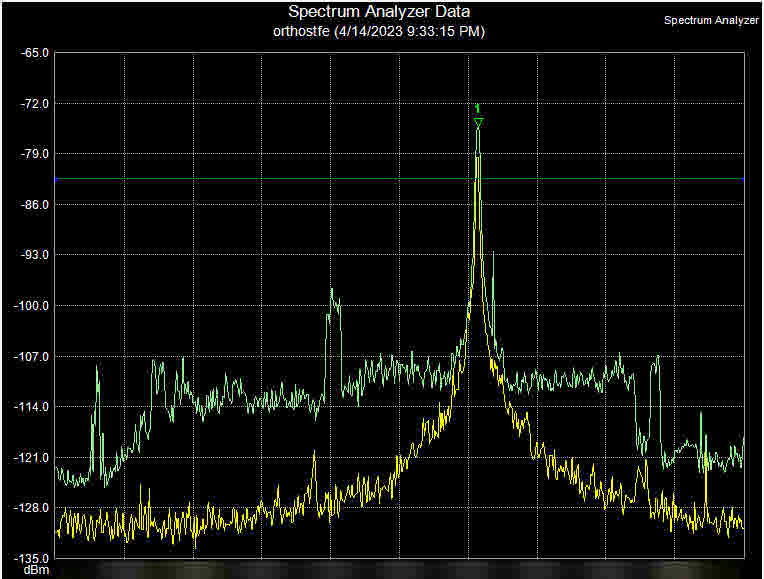Viewport: 764px width, 579px height.
Task: Click the -79.0 axis label
Action: point(33,154)
